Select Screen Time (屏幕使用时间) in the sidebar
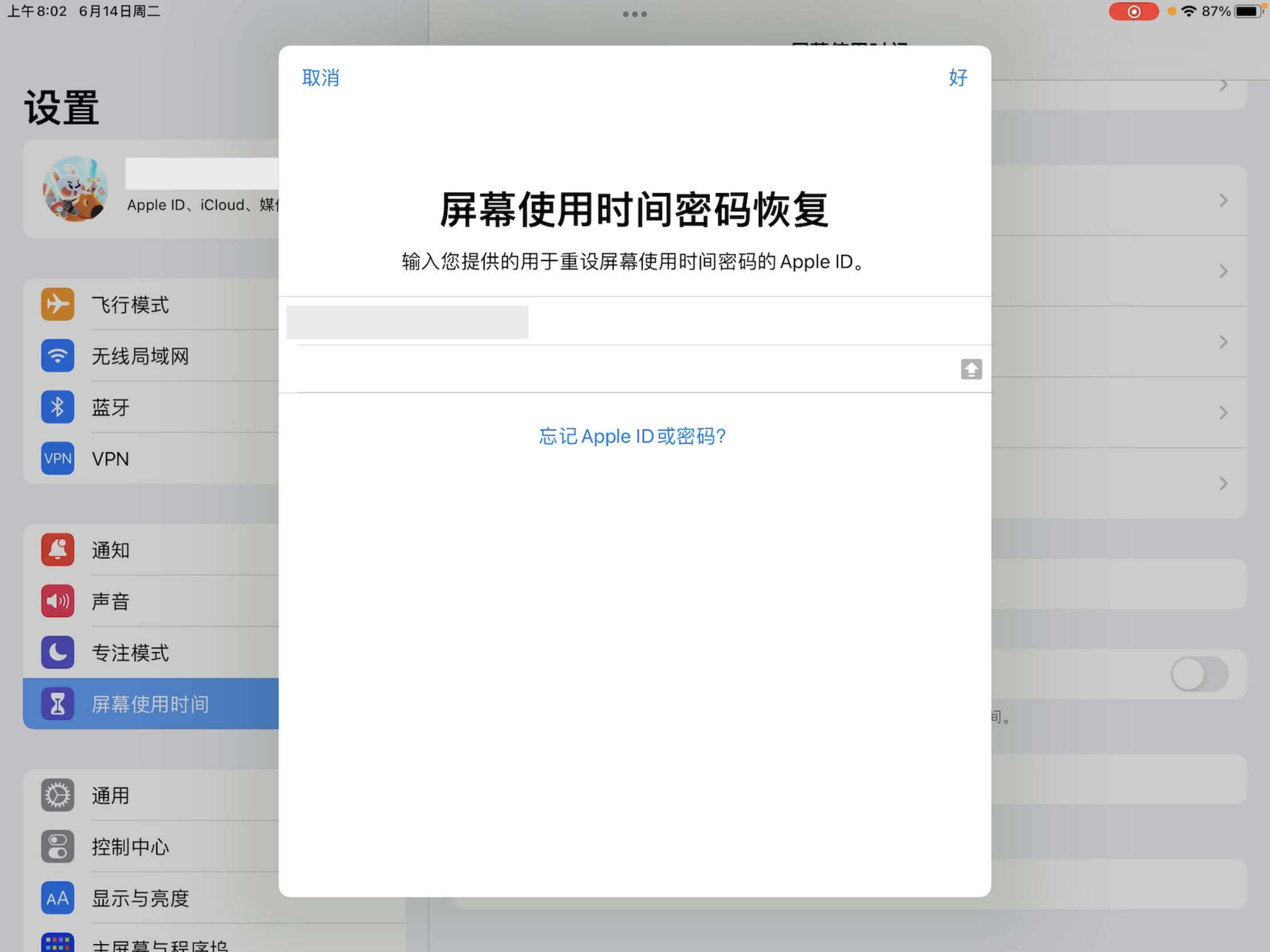This screenshot has width=1270, height=952. (x=150, y=704)
